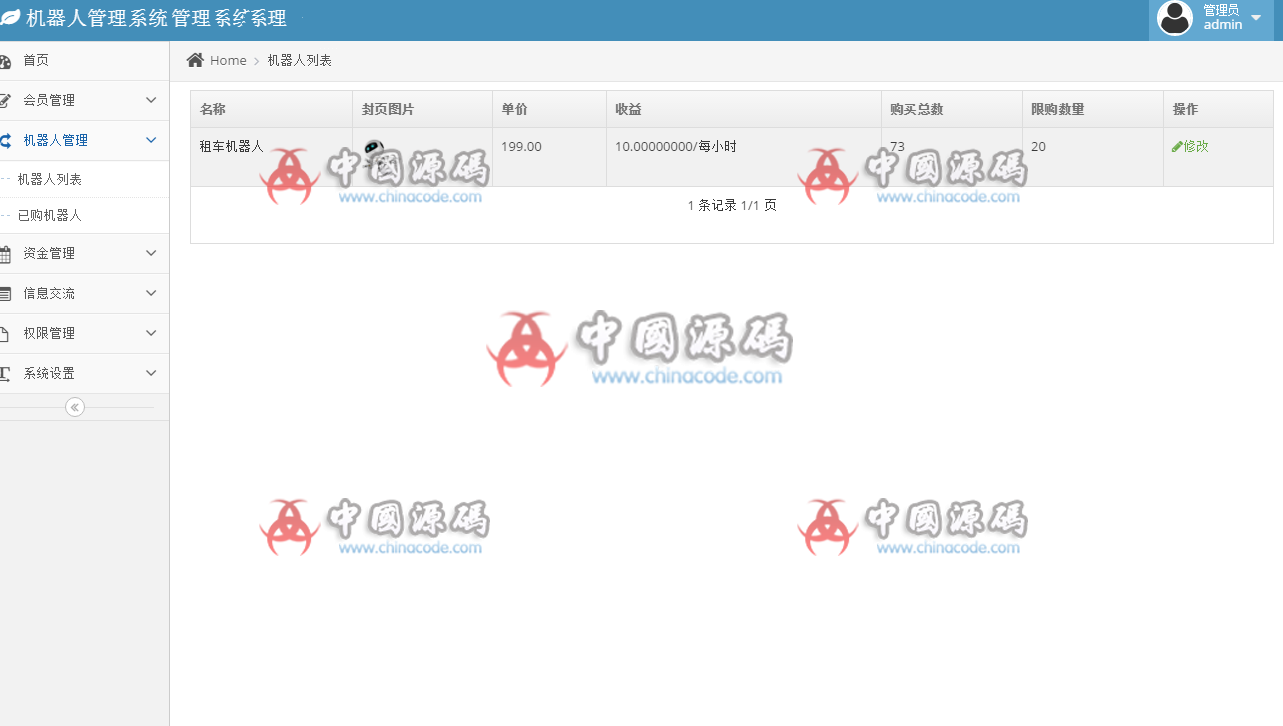Viewport: 1283px width, 726px height.
Task: Click the calendar icon beside 资金管理
Action: coord(5,254)
